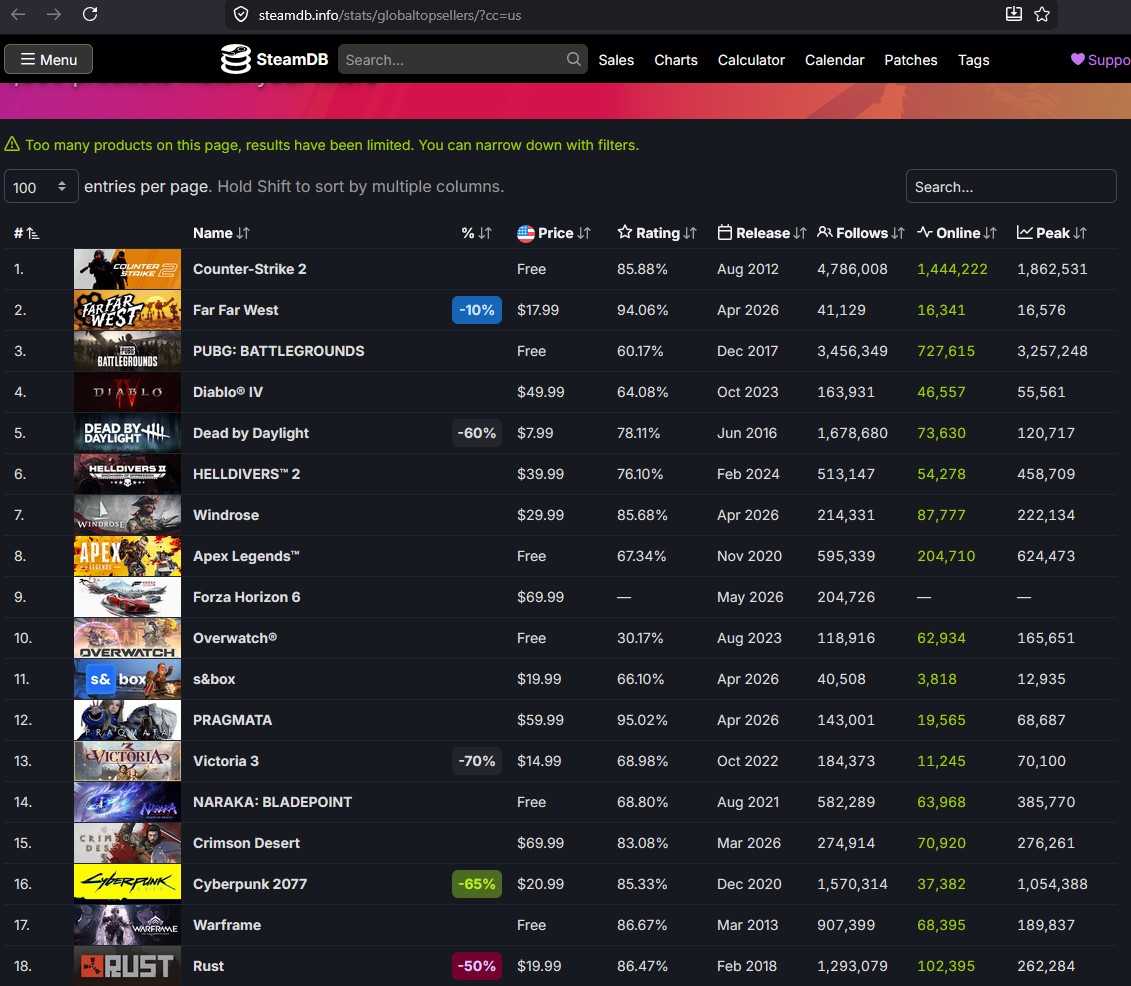Open the Counter-Strike 2 name link
Image resolution: width=1131 pixels, height=986 pixels.
[250, 269]
